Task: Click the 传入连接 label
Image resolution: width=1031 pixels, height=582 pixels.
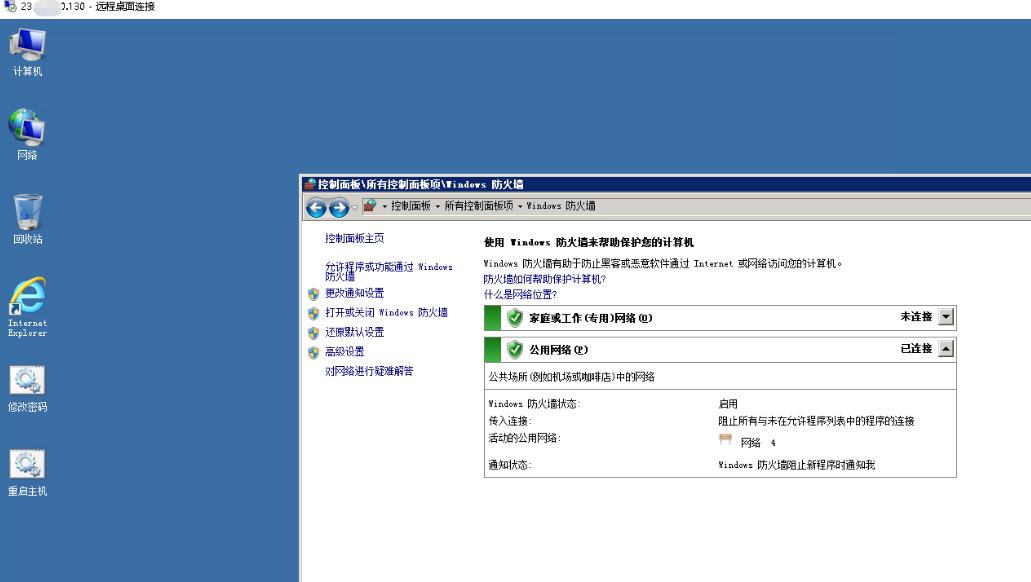Action: pyautogui.click(x=510, y=421)
